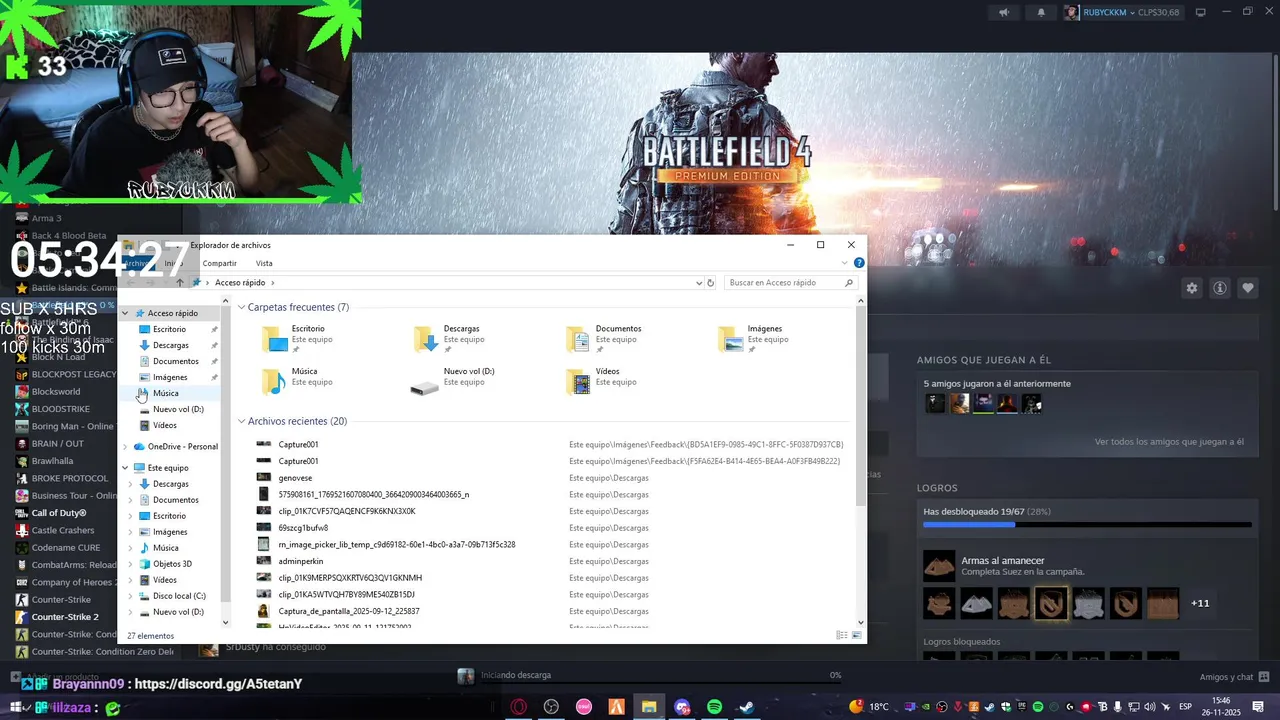Click the File Explorer vertical scrollbar
The height and width of the screenshot is (720, 1280).
861,405
